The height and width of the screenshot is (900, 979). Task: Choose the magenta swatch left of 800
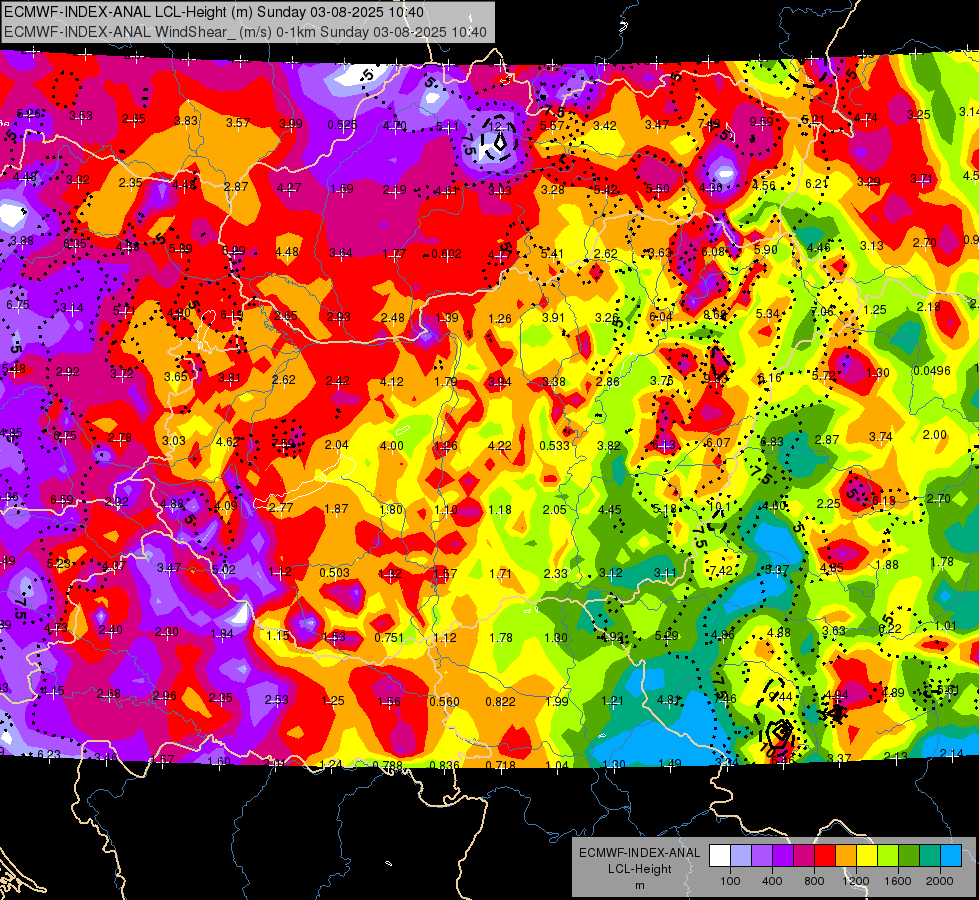point(804,855)
